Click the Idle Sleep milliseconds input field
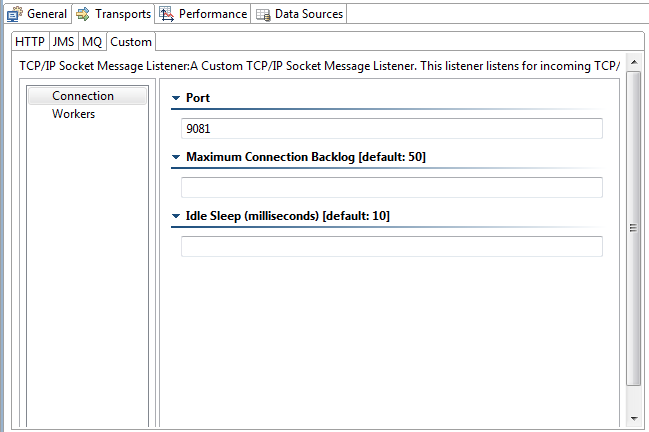Image resolution: width=649 pixels, height=432 pixels. coord(392,247)
